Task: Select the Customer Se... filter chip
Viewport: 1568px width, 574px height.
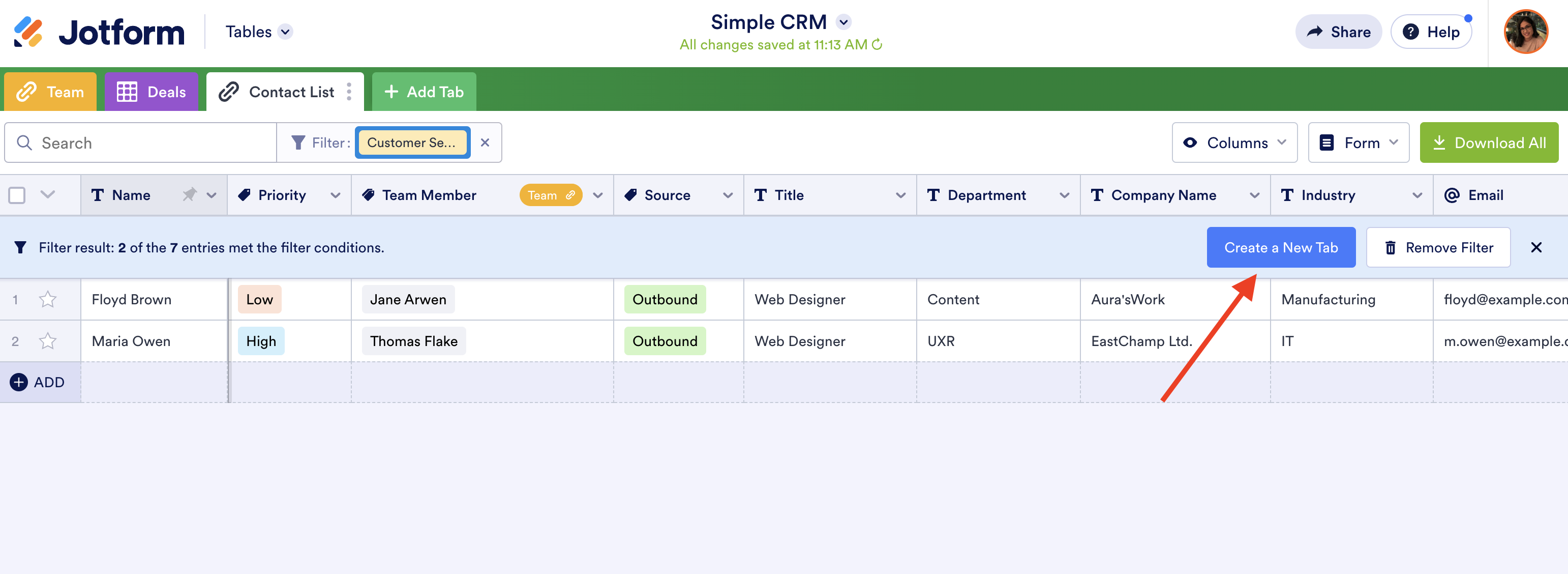Action: [412, 142]
